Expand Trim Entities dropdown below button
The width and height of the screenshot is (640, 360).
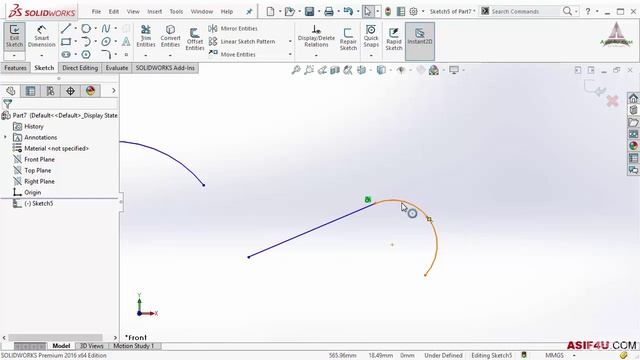point(146,56)
